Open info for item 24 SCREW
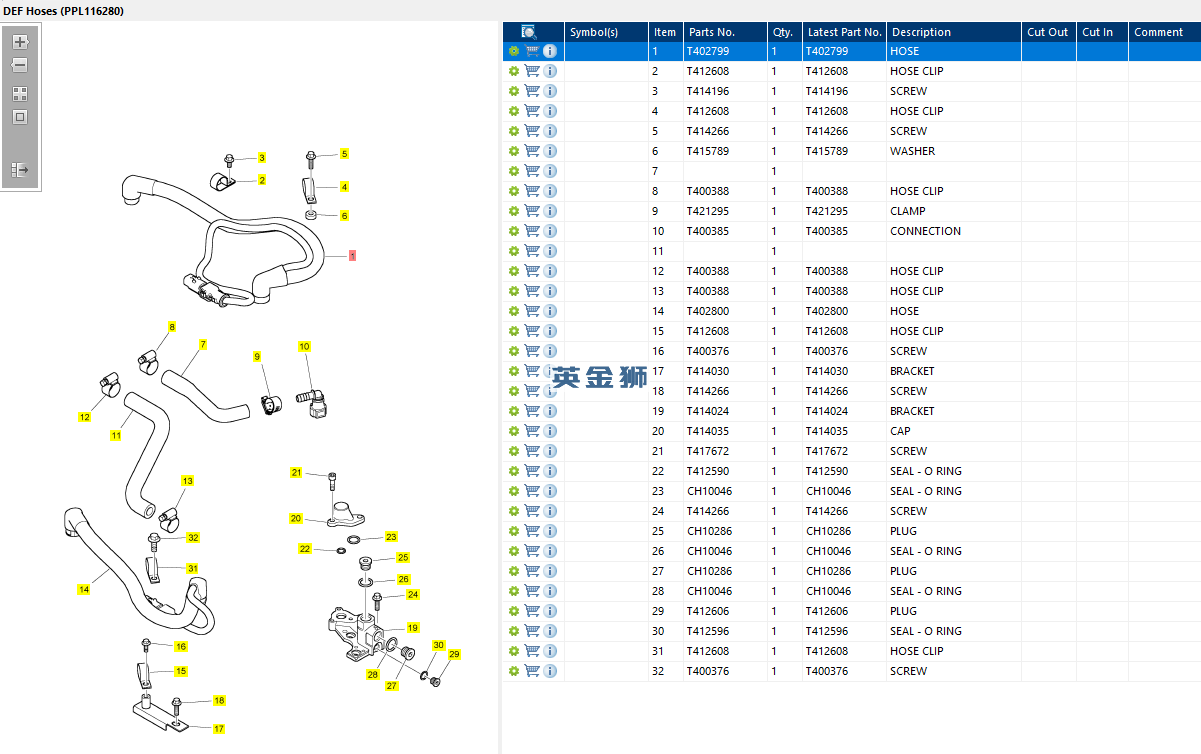The width and height of the screenshot is (1201, 754). 550,511
